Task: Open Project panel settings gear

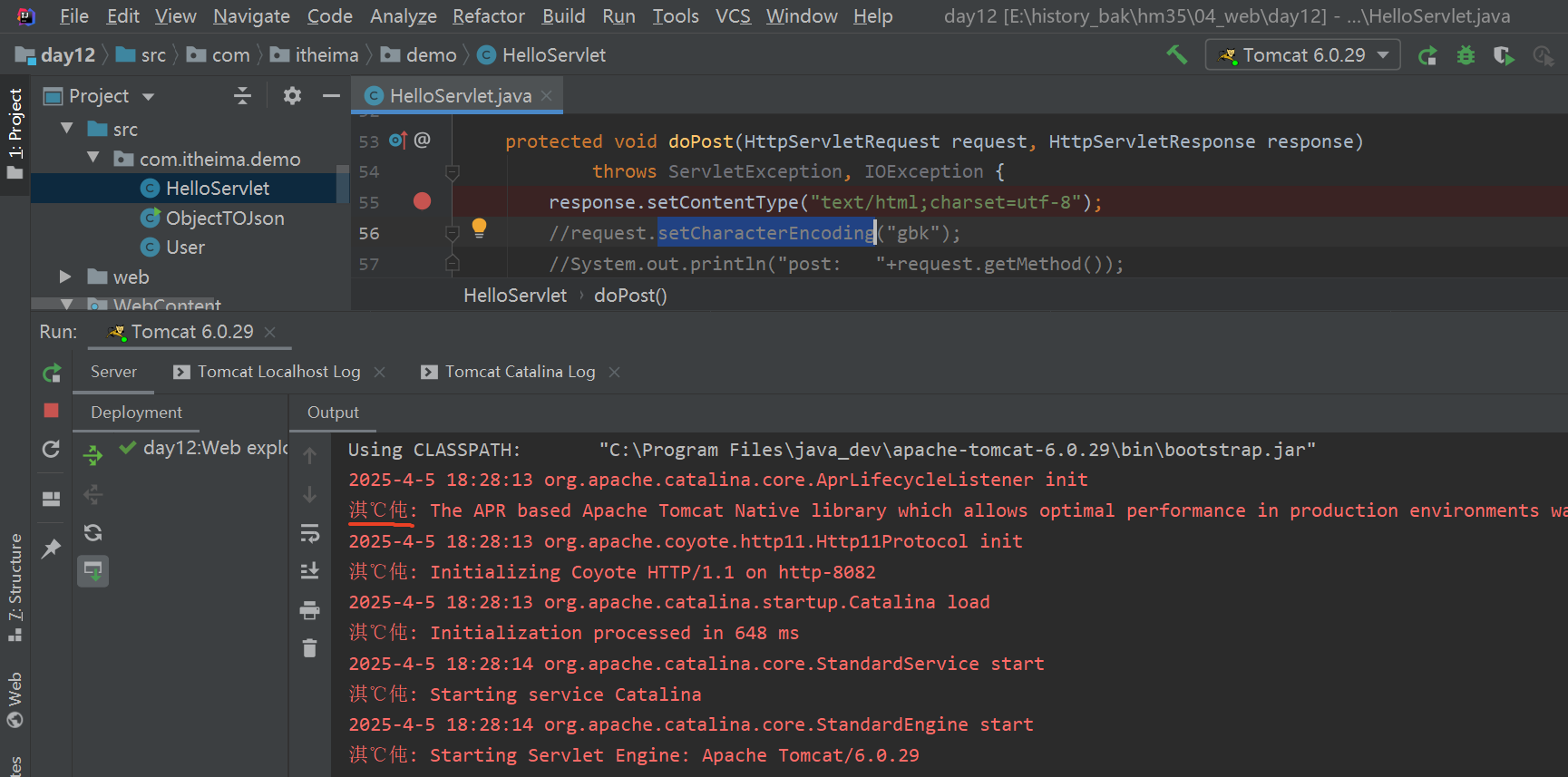Action: click(x=292, y=96)
